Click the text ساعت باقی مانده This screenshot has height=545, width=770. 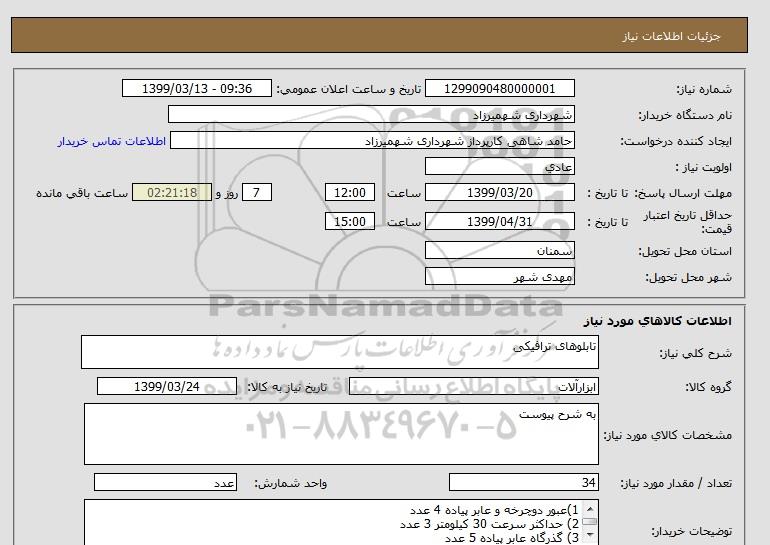(x=82, y=193)
